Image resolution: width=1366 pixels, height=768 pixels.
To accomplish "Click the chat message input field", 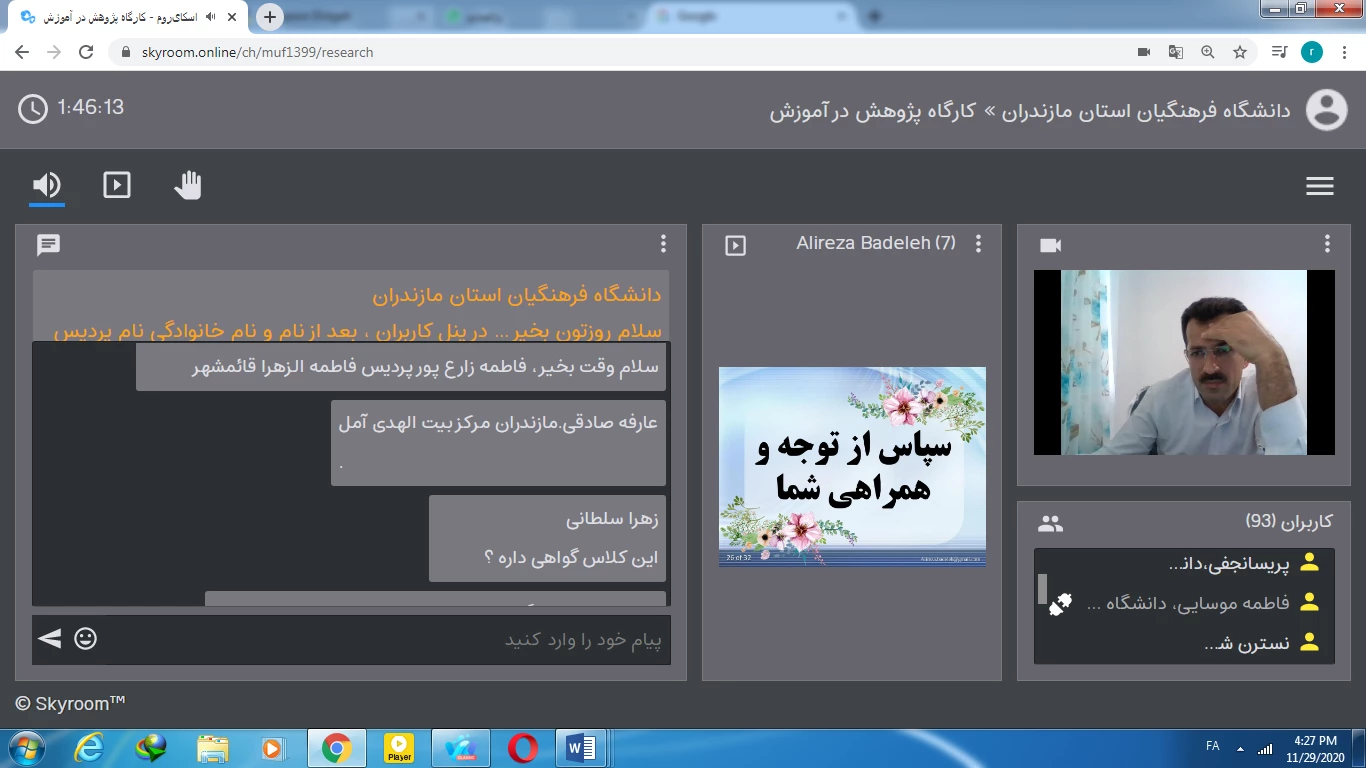I will pyautogui.click(x=390, y=640).
